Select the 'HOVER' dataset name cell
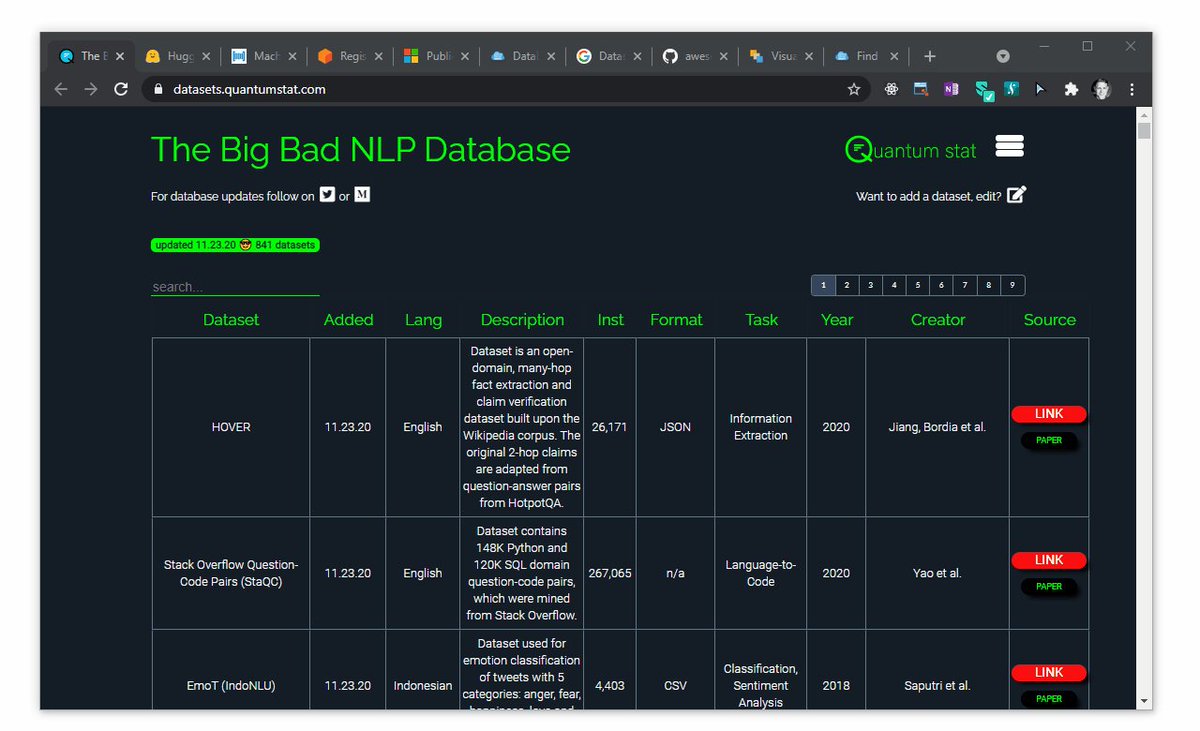1200x731 pixels. 231,427
